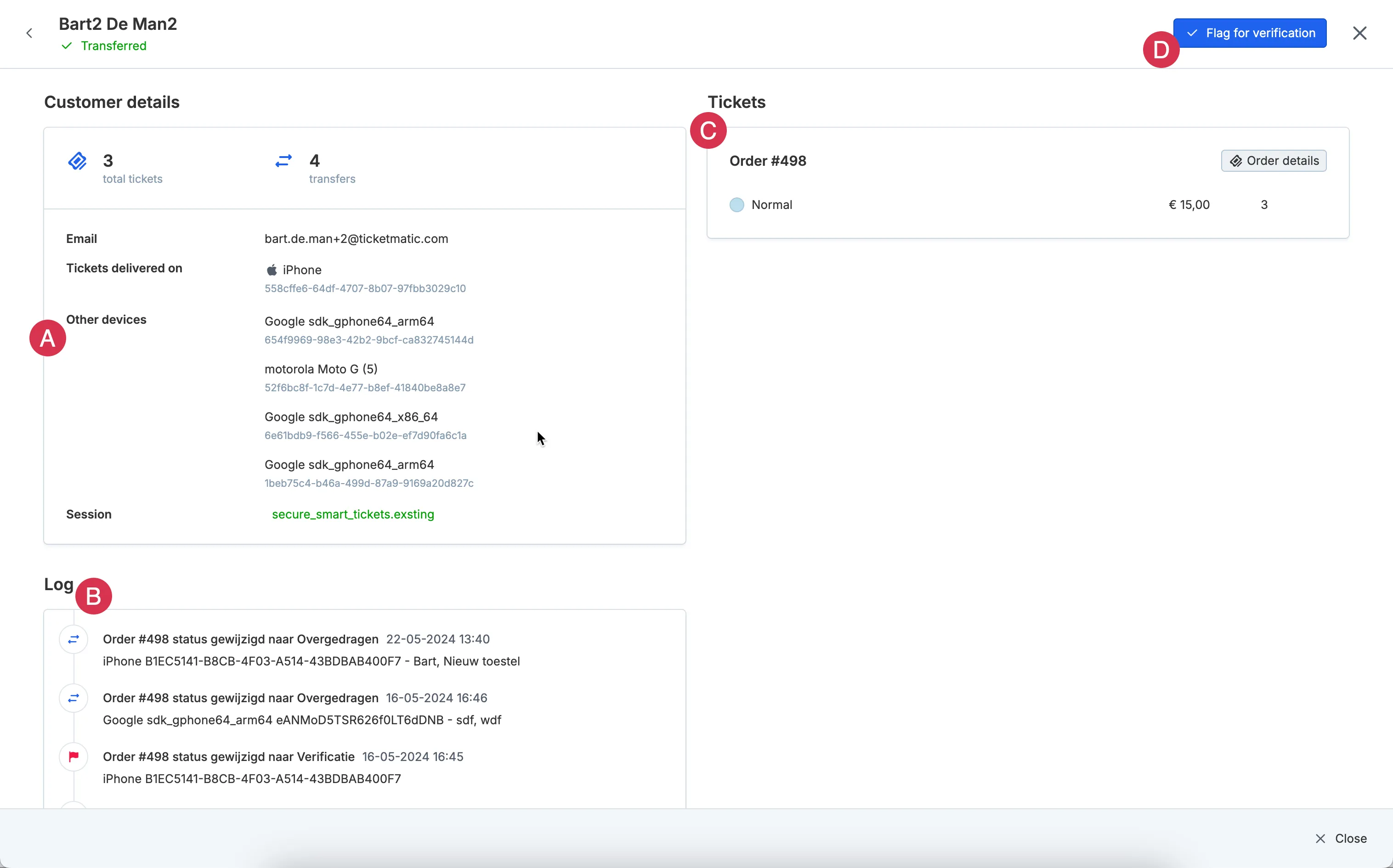Image resolution: width=1393 pixels, height=868 pixels.
Task: Click the secure_smart_tickets.exsting session link
Action: [352, 514]
